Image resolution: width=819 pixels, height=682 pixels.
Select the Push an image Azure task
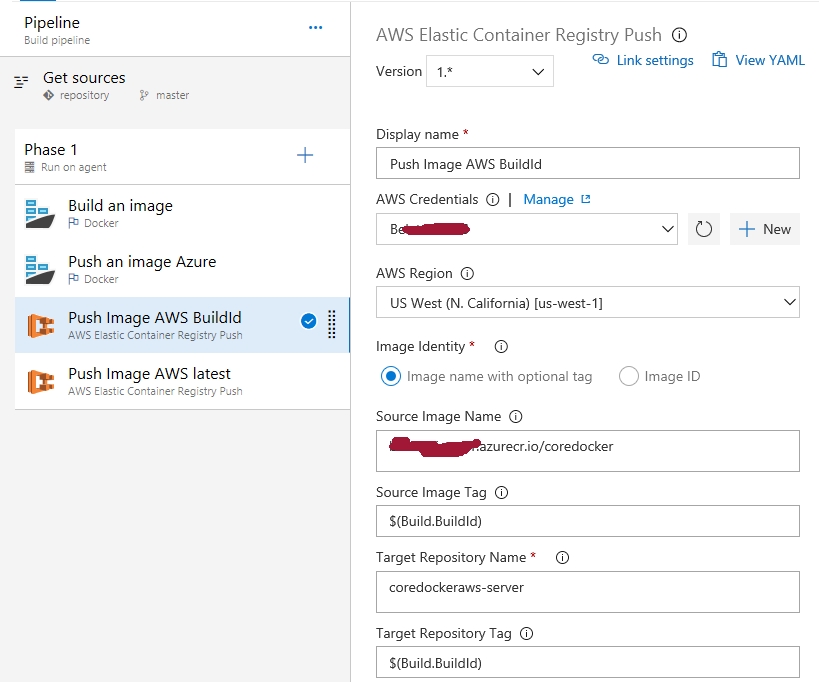pos(182,269)
